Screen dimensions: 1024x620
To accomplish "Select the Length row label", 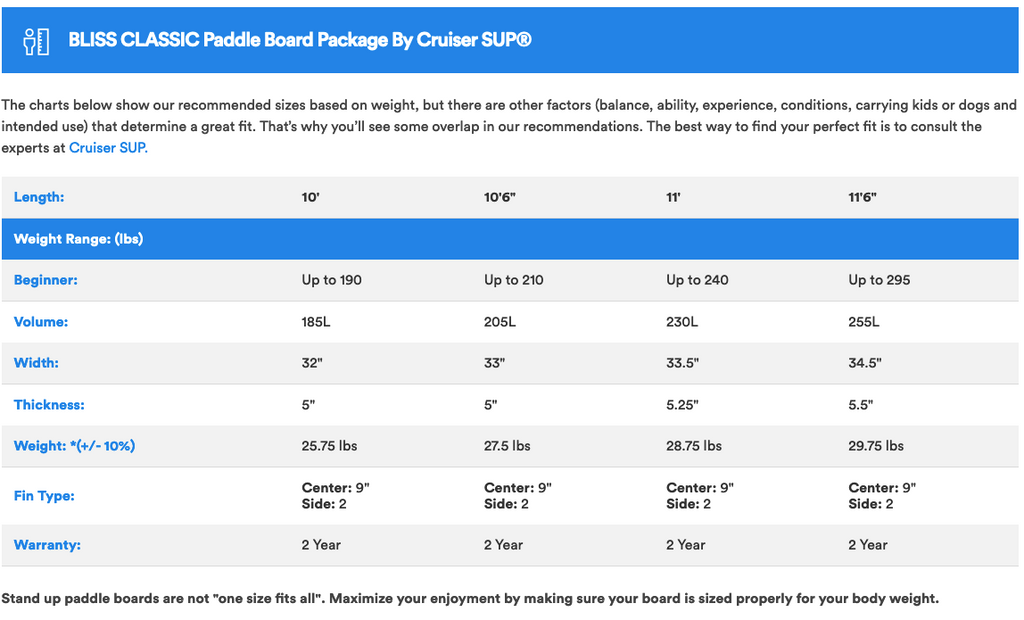I will (39, 197).
